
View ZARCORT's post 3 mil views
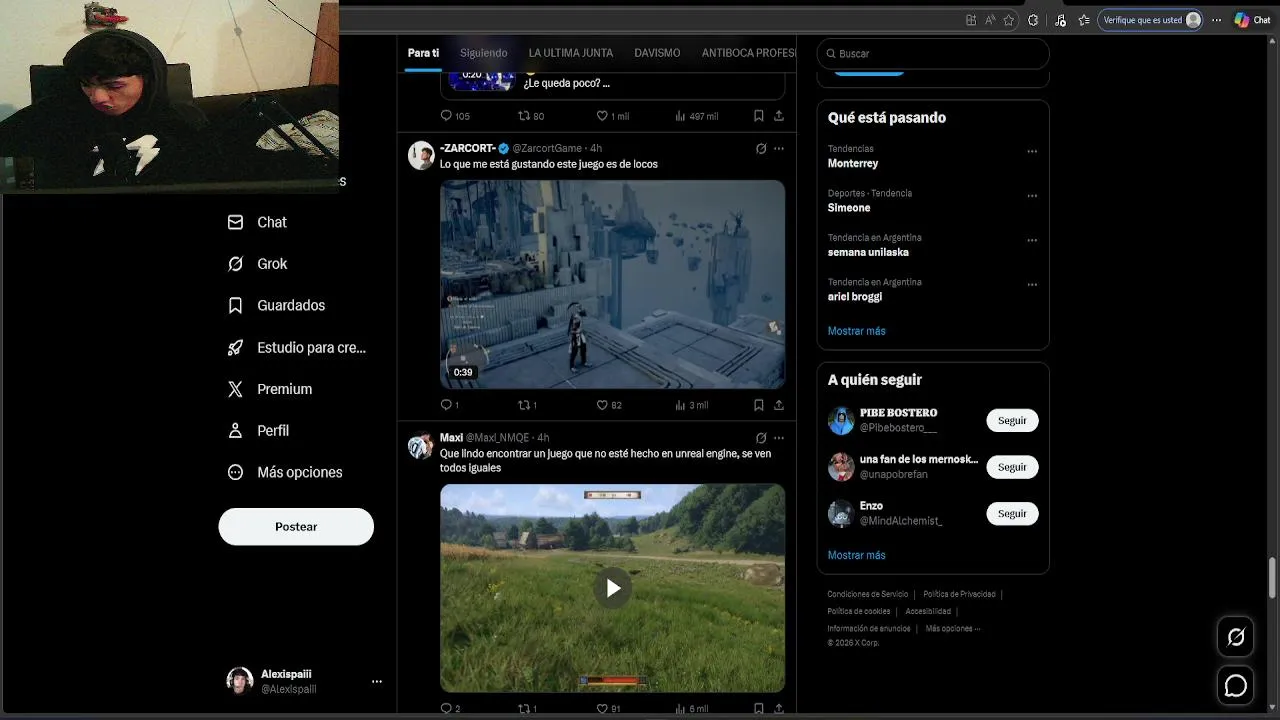692,405
